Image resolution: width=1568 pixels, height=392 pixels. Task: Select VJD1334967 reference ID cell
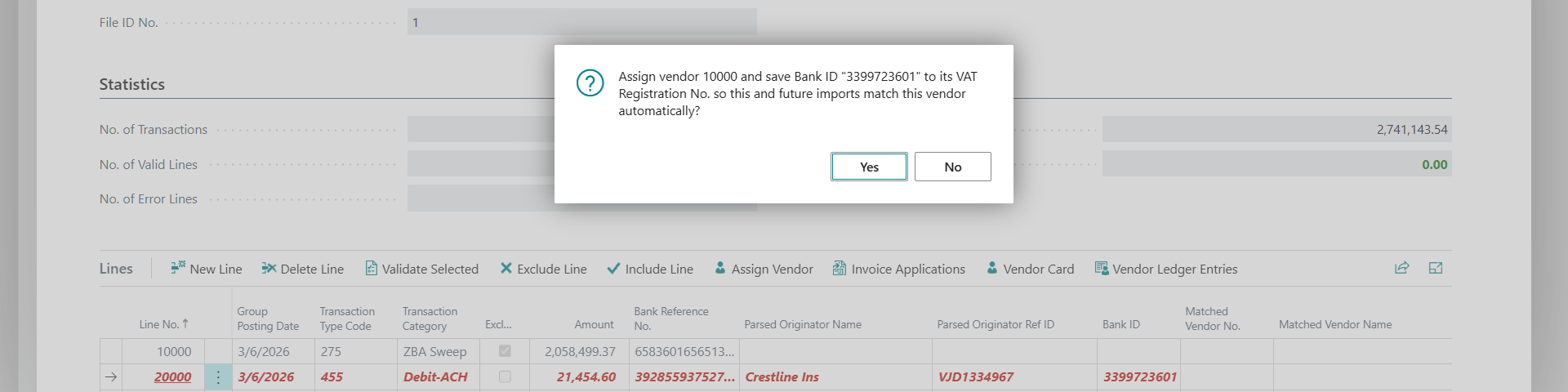[1014, 376]
